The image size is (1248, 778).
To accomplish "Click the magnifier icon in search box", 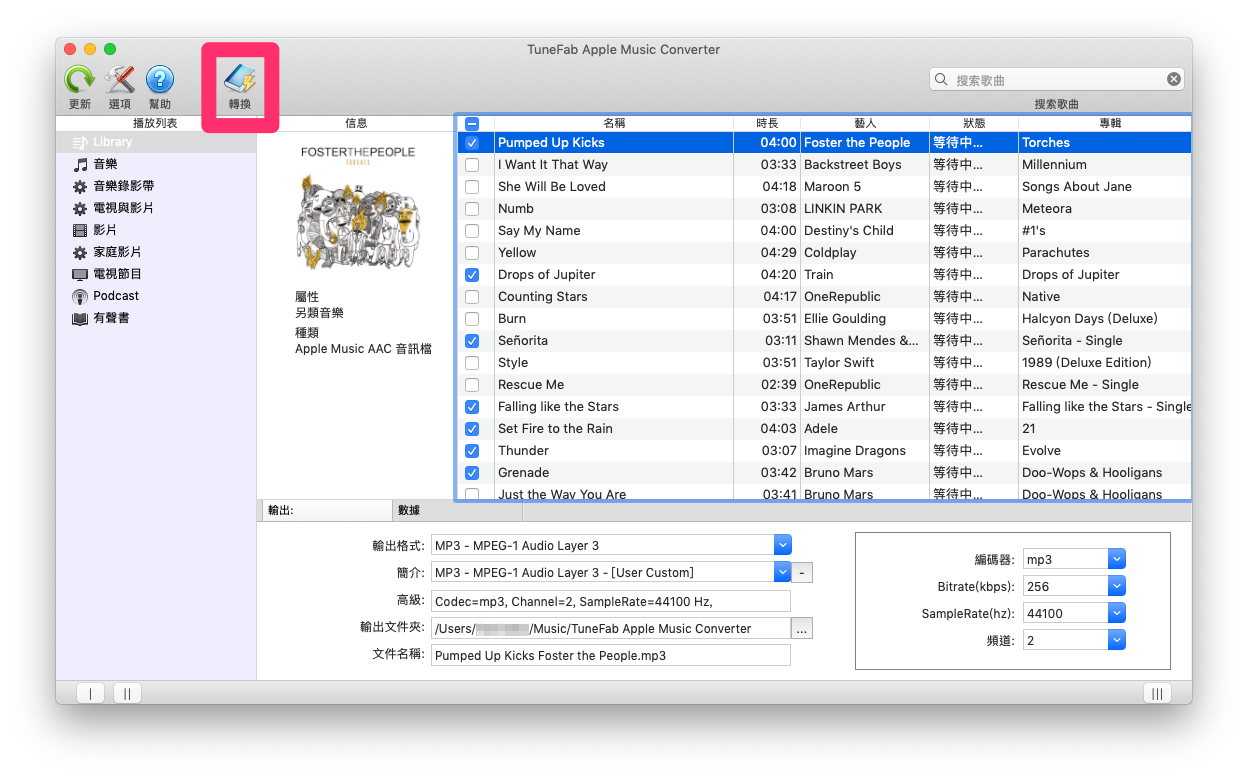I will [941, 80].
